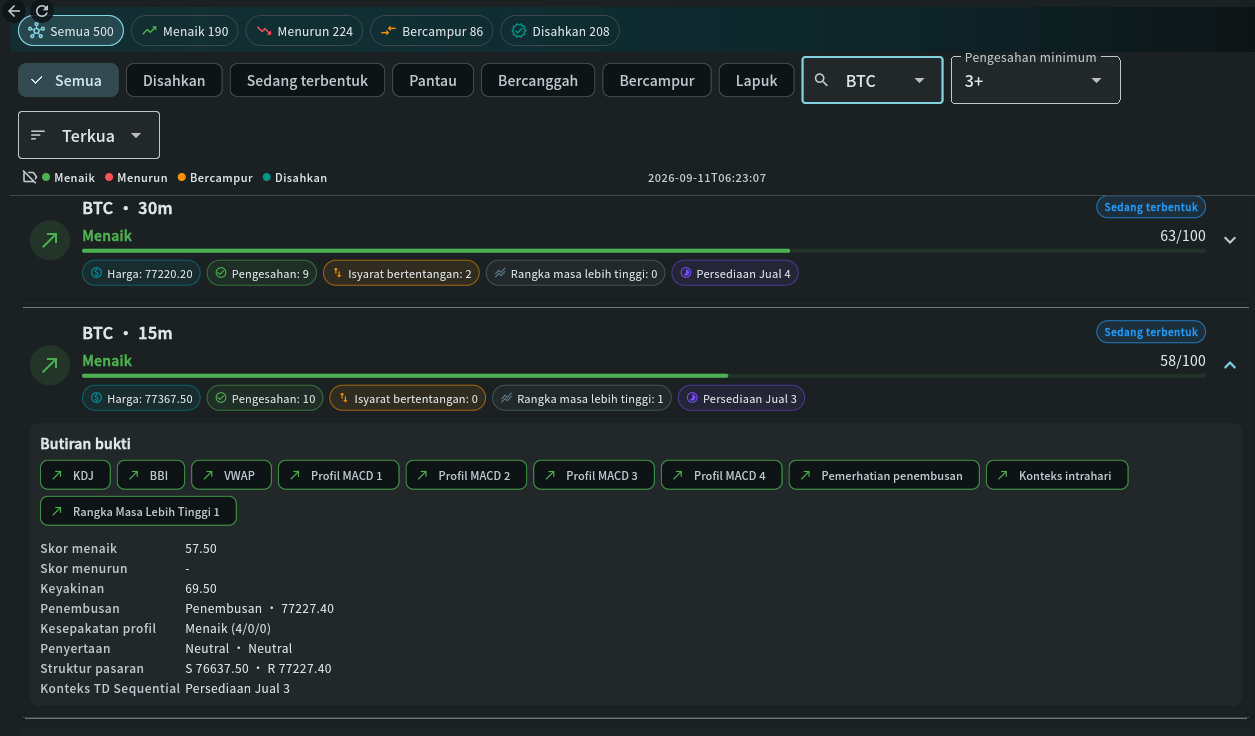
Task: Click the browser back arrow icon
Action: click(14, 10)
